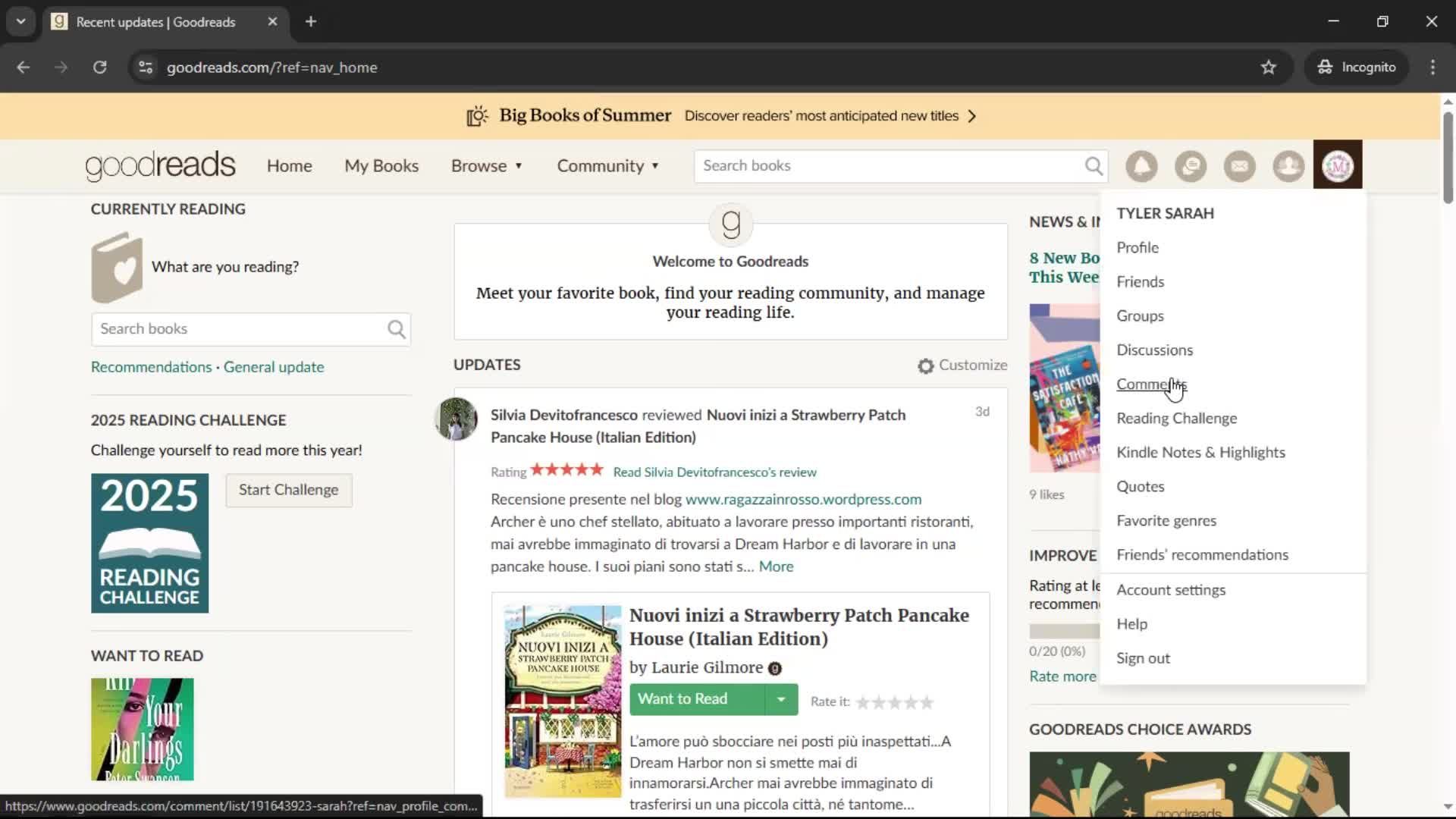View site information icon in address bar
1456x819 pixels.
tap(146, 67)
